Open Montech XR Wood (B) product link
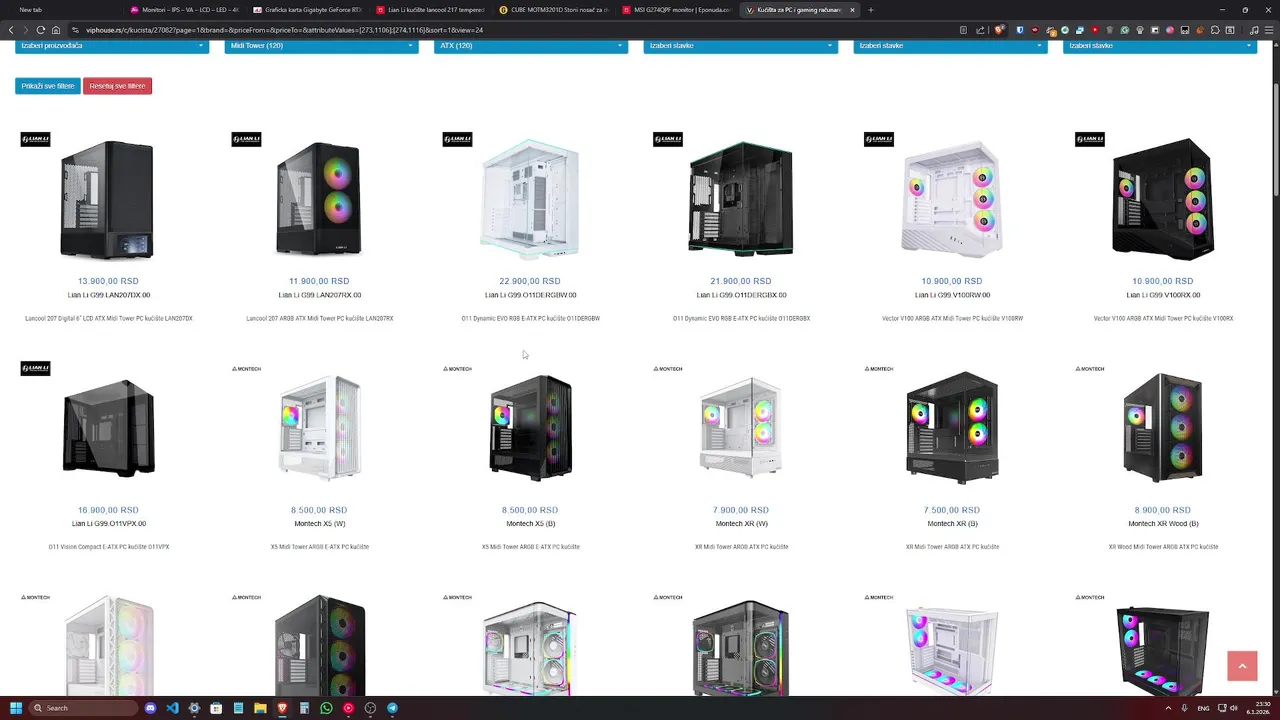1280x720 pixels. pyautogui.click(x=1163, y=524)
